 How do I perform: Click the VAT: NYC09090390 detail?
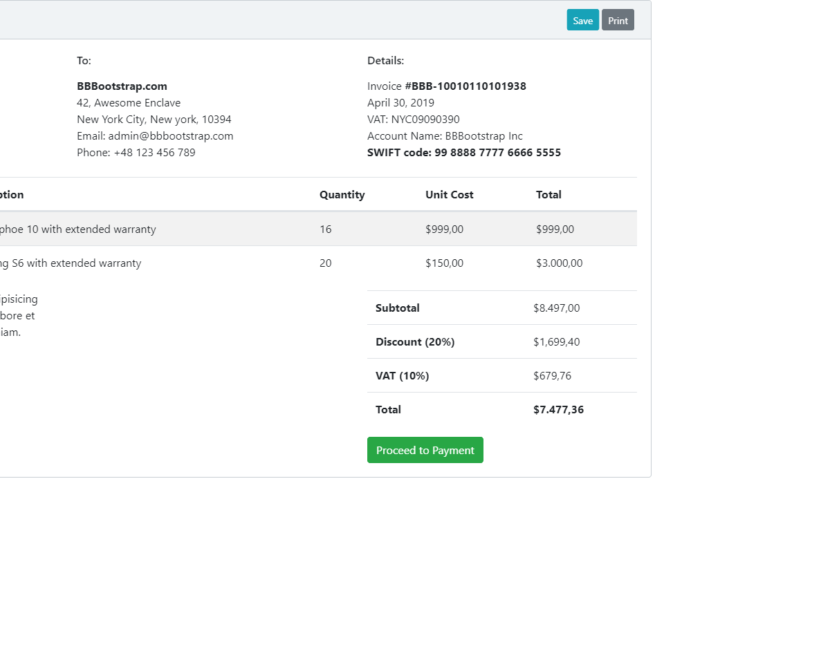pyautogui.click(x=413, y=120)
